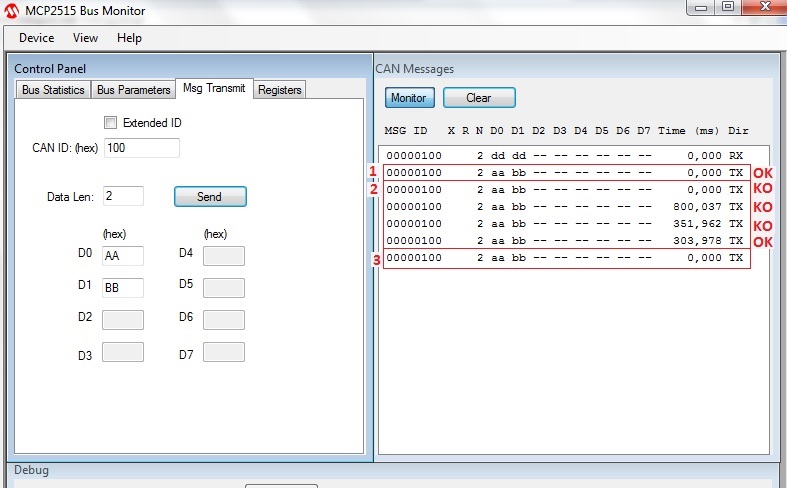Open the Registers tab

[x=280, y=90]
